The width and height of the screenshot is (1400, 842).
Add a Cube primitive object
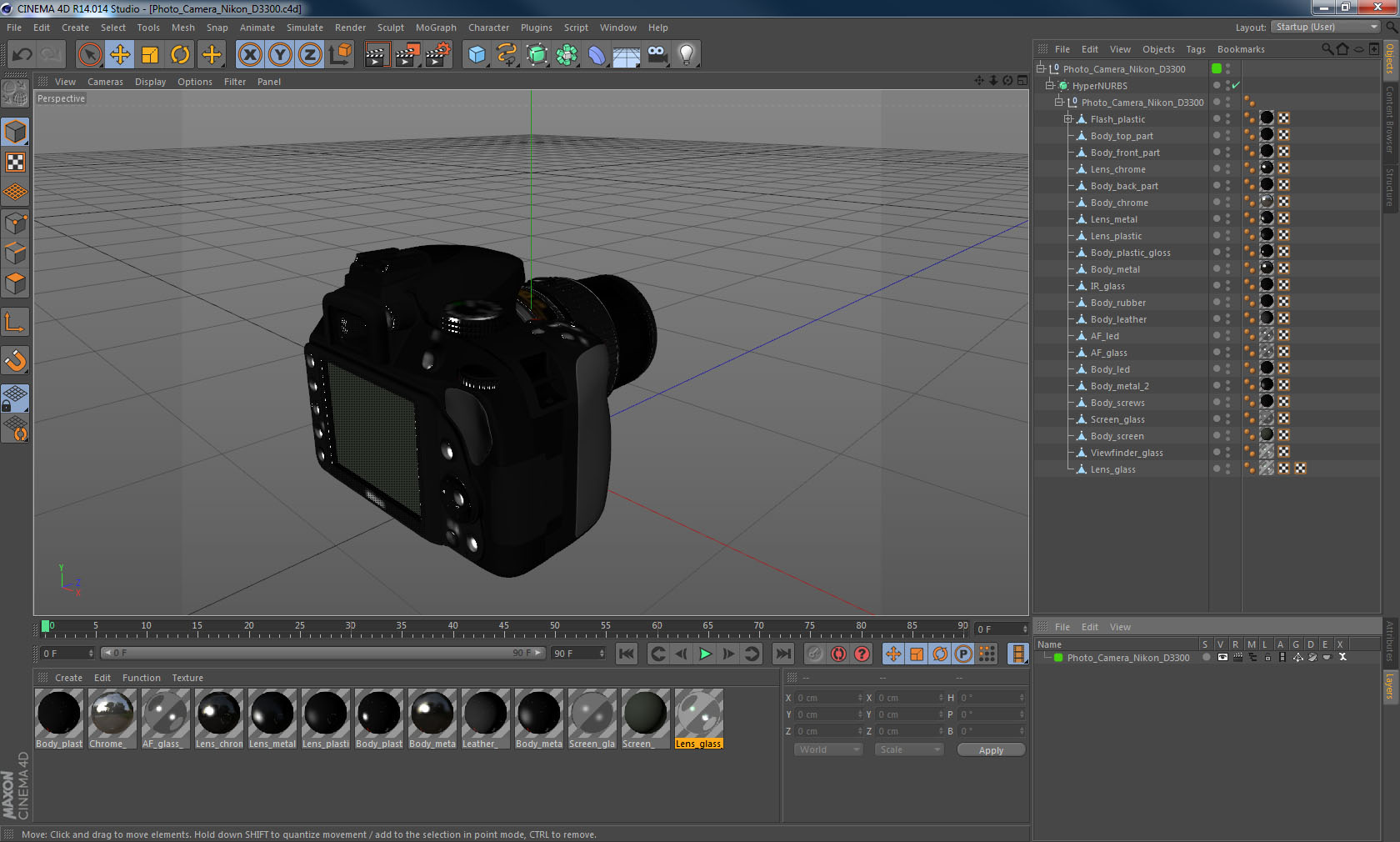coord(477,55)
